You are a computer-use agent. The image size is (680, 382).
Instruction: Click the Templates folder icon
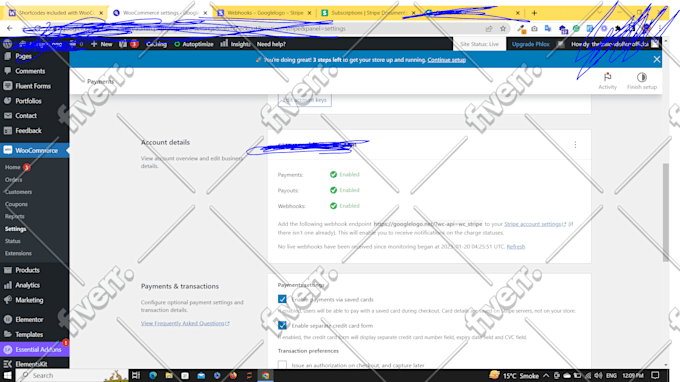8,334
